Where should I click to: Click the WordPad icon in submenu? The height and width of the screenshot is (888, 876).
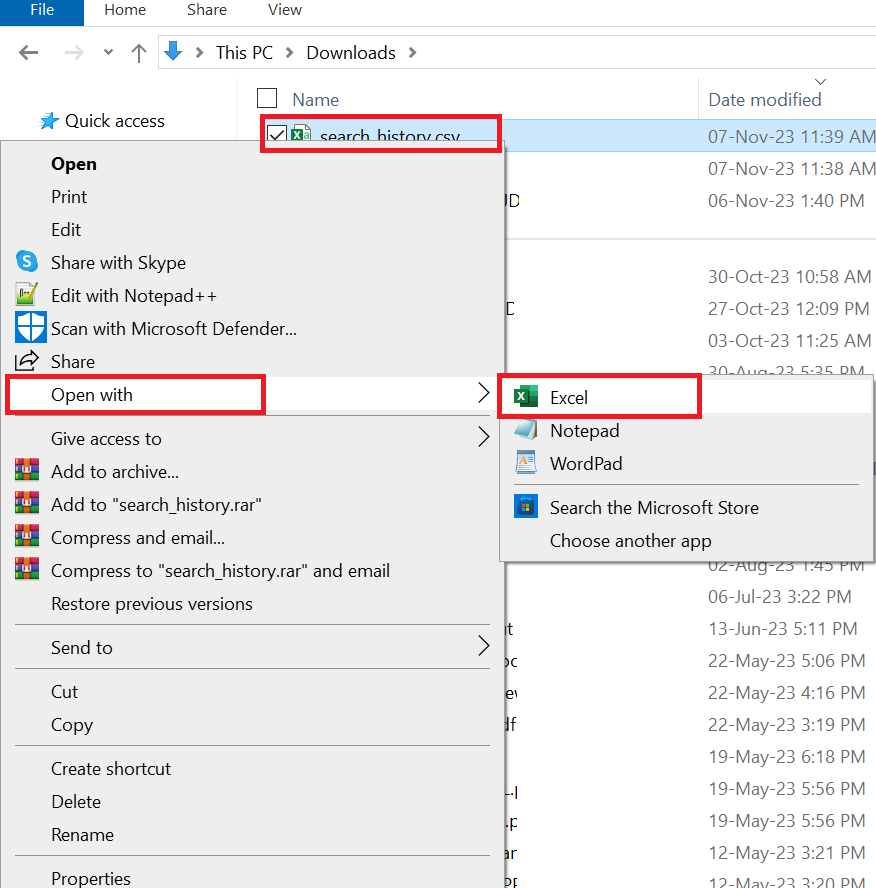click(525, 463)
